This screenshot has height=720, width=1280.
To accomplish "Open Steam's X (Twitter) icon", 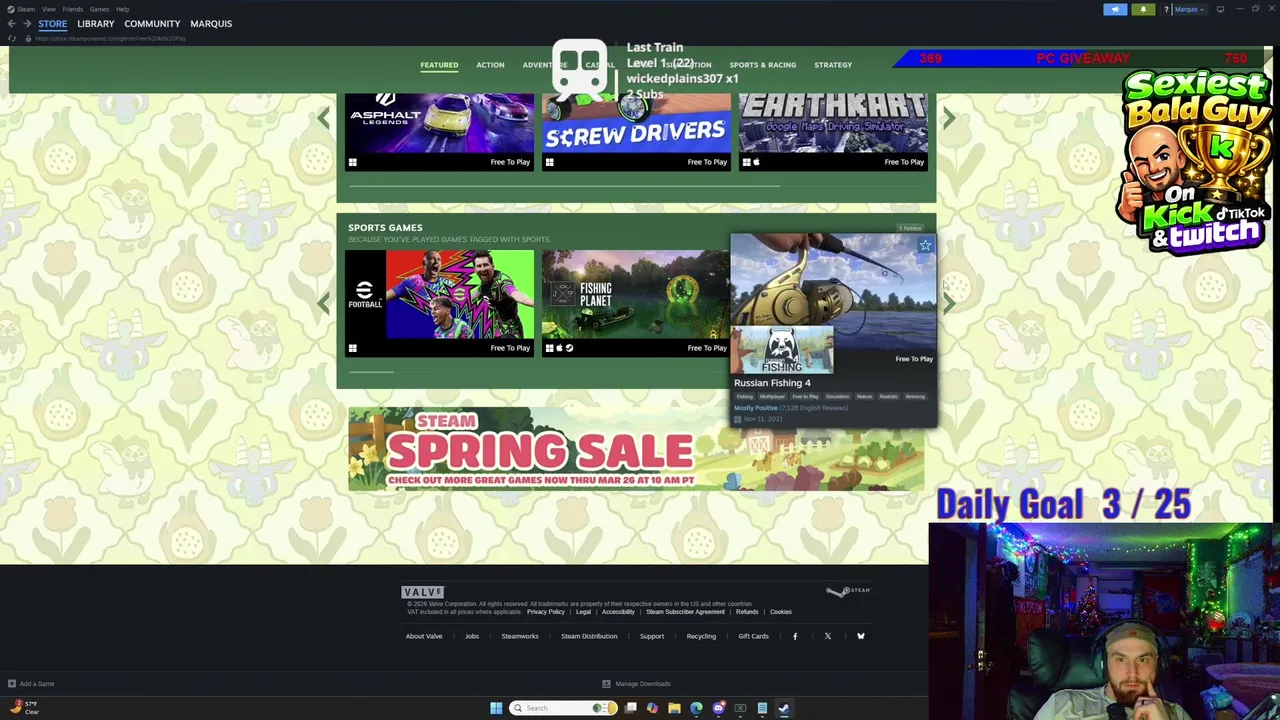I will [x=827, y=636].
